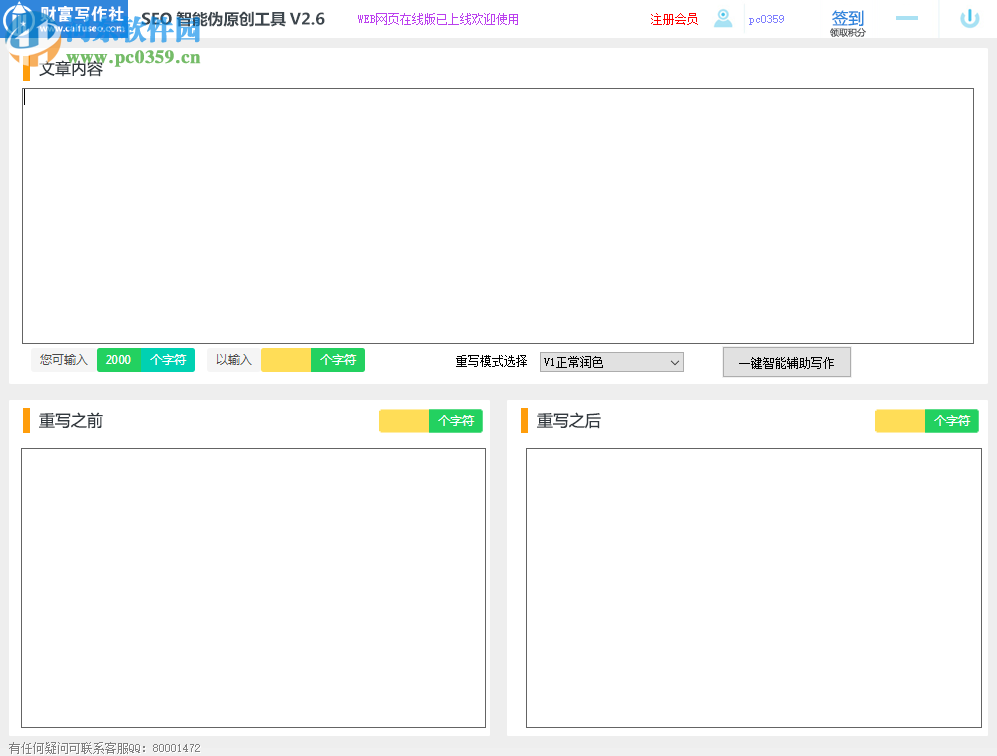
Task: Click the green 个字符 badge next to 以输入
Action: [337, 359]
